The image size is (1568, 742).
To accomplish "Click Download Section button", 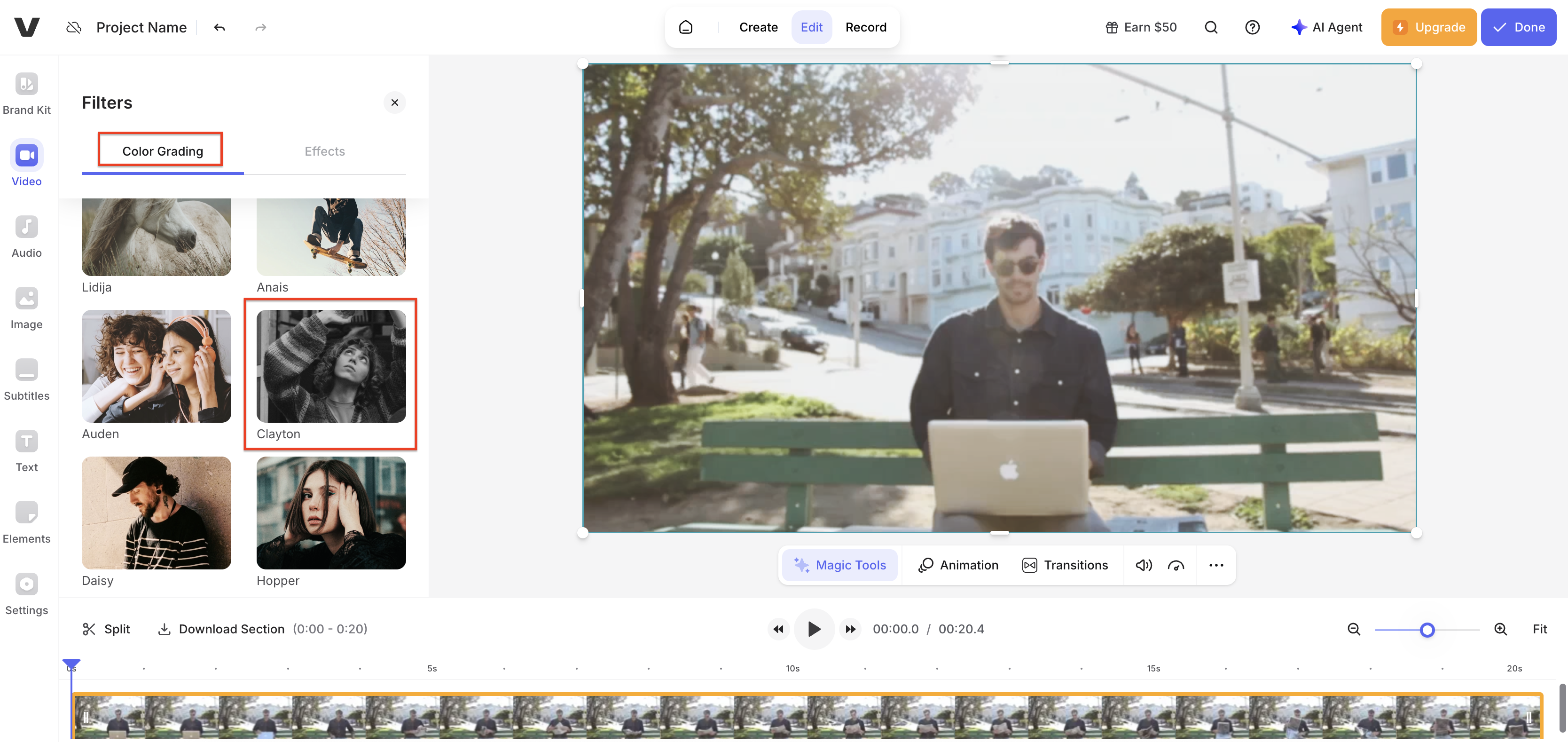I will pyautogui.click(x=221, y=629).
